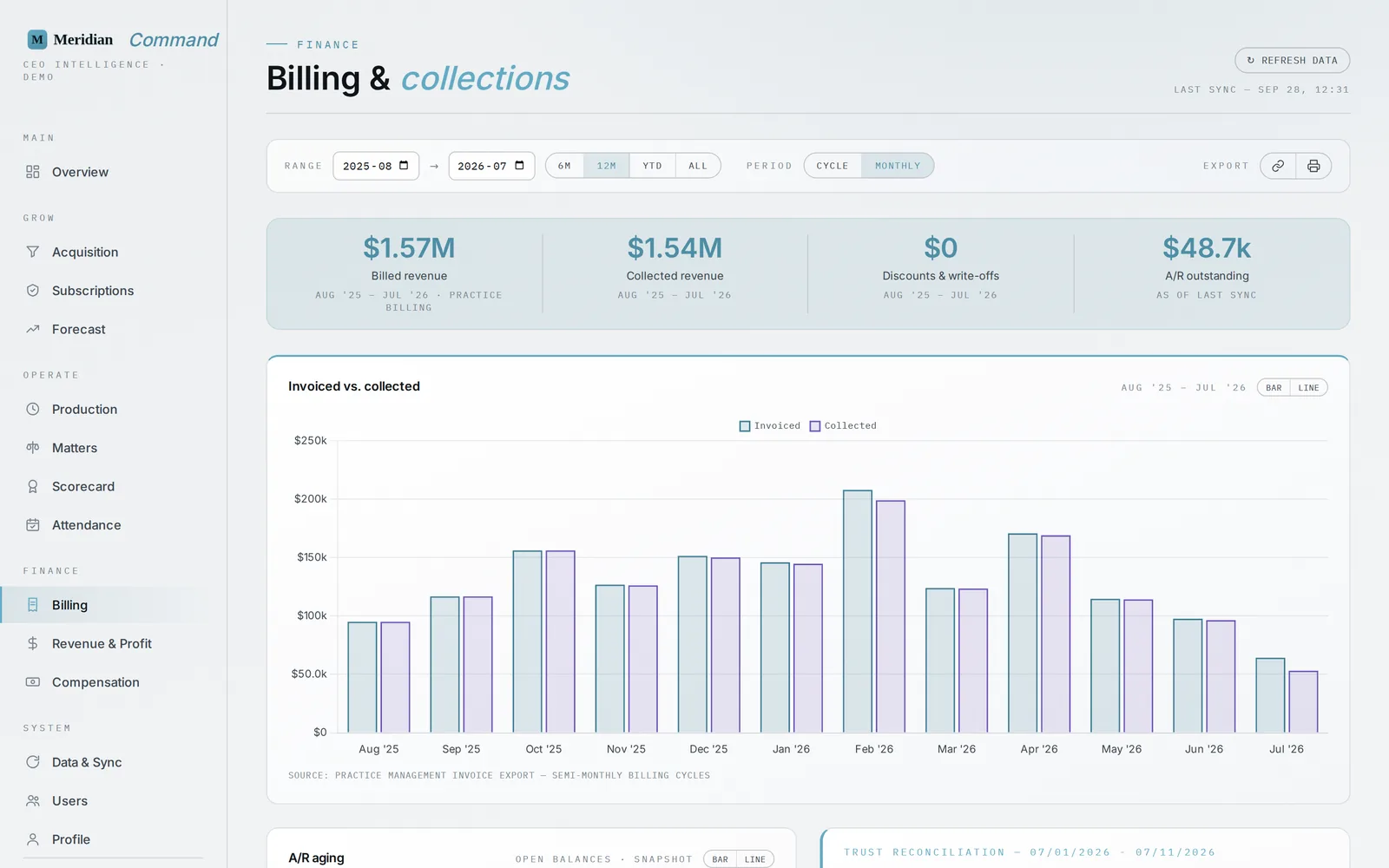Image resolution: width=1389 pixels, height=868 pixels.
Task: Click the Forecast trend-line icon
Action: 33,329
